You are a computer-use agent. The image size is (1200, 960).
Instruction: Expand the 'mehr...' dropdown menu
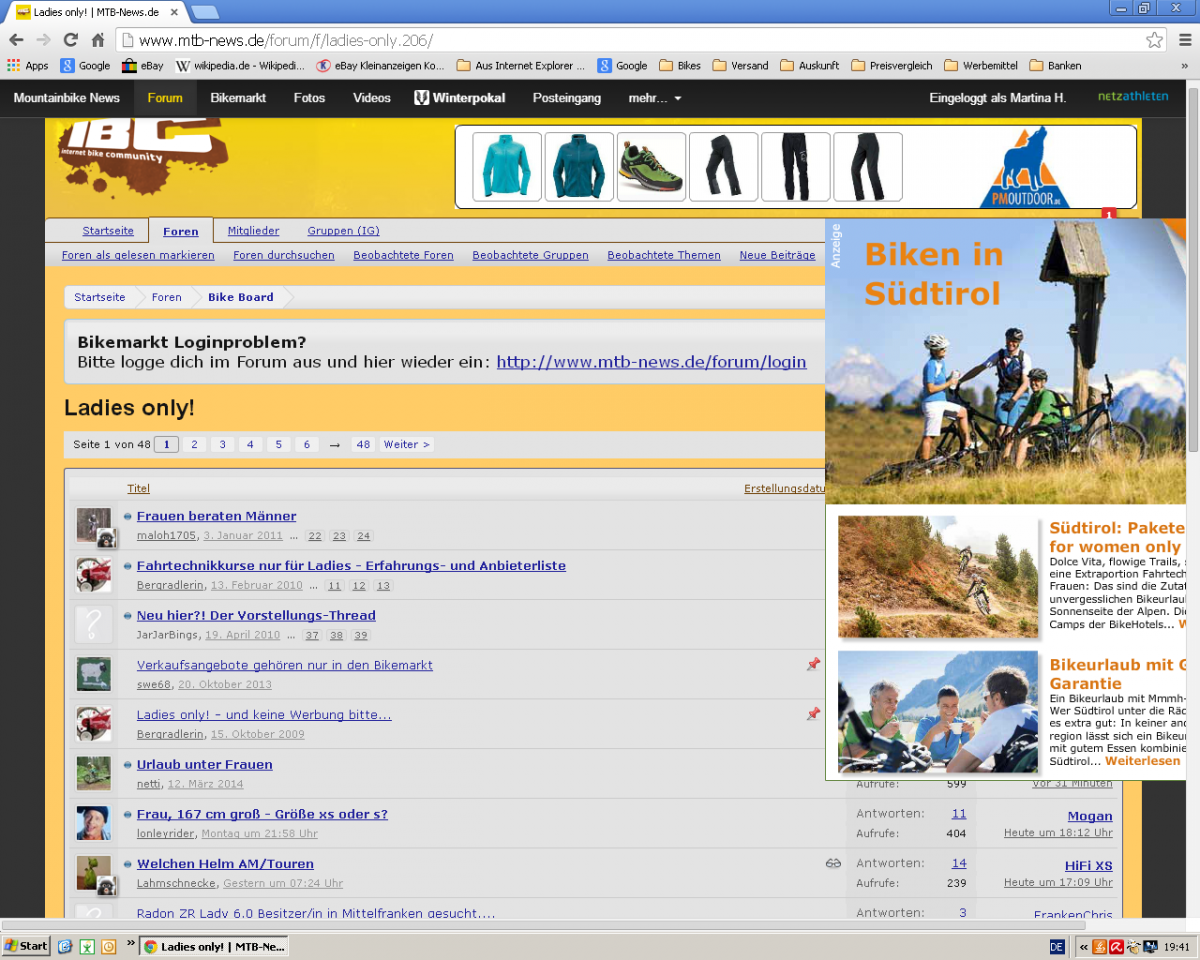click(x=655, y=98)
